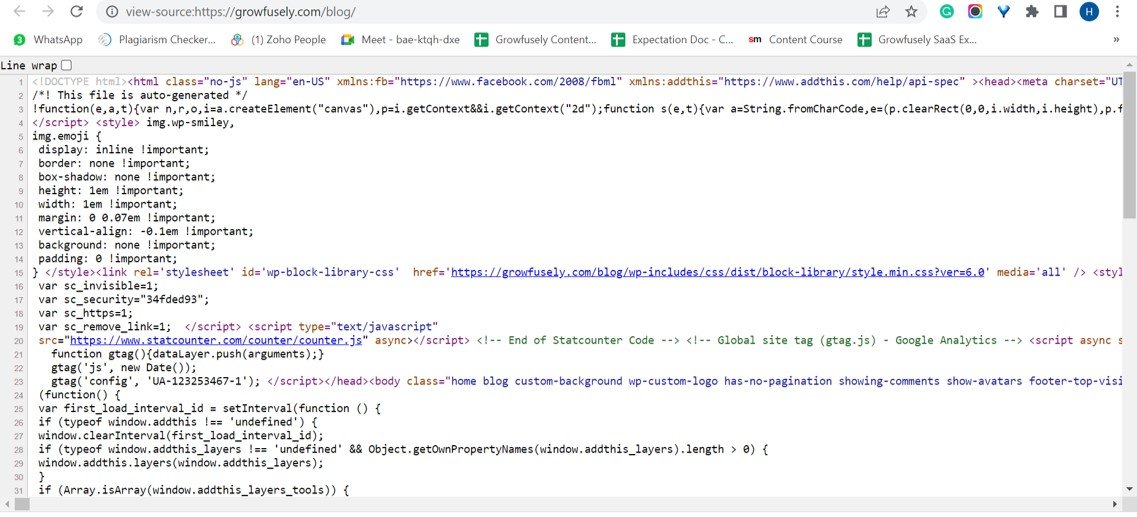Reload the page with the refresh icon
This screenshot has width=1137, height=517.
pyautogui.click(x=75, y=12)
